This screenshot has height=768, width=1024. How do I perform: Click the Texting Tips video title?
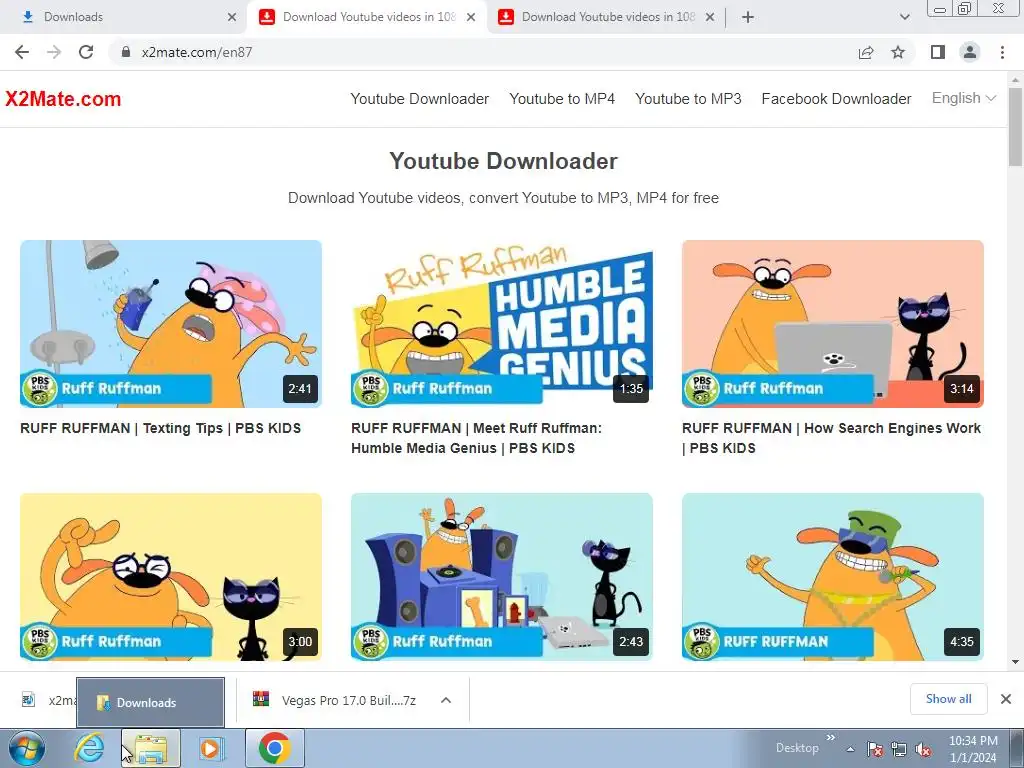coord(161,428)
